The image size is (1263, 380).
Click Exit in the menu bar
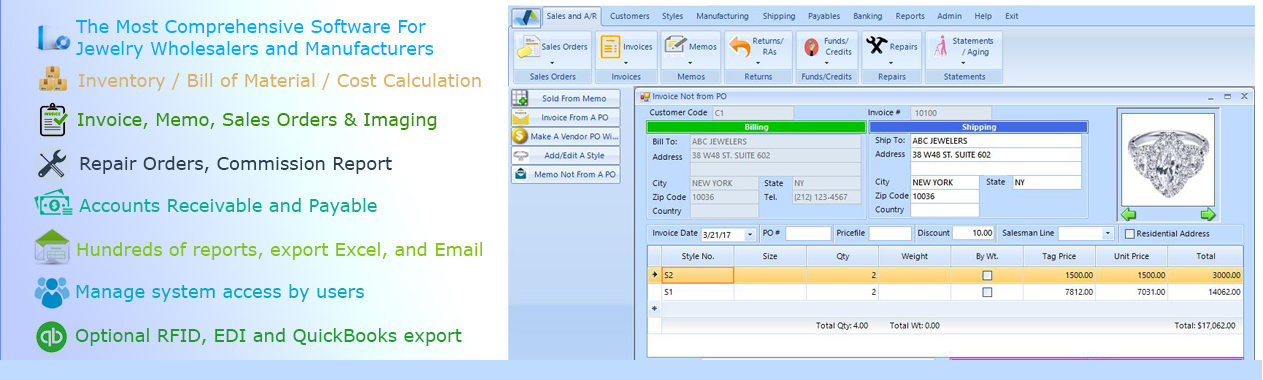point(1012,16)
